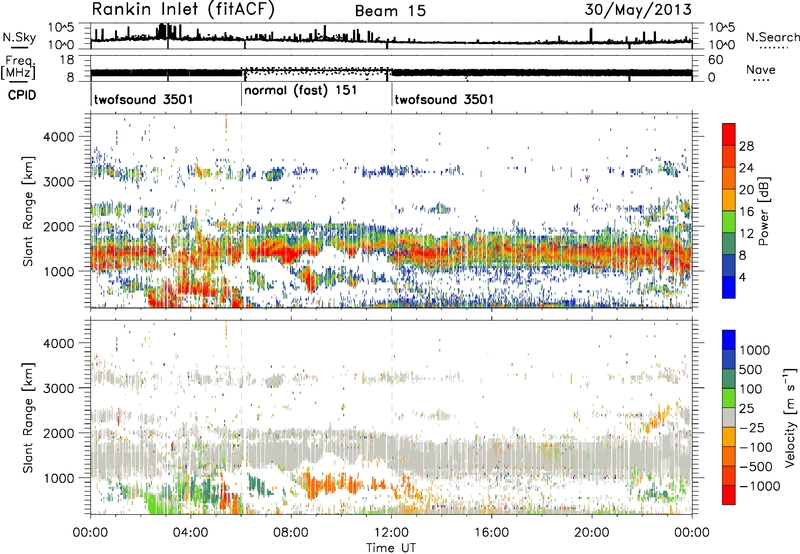Click the "N.Search" legend label
800x554 pixels.
(772, 37)
